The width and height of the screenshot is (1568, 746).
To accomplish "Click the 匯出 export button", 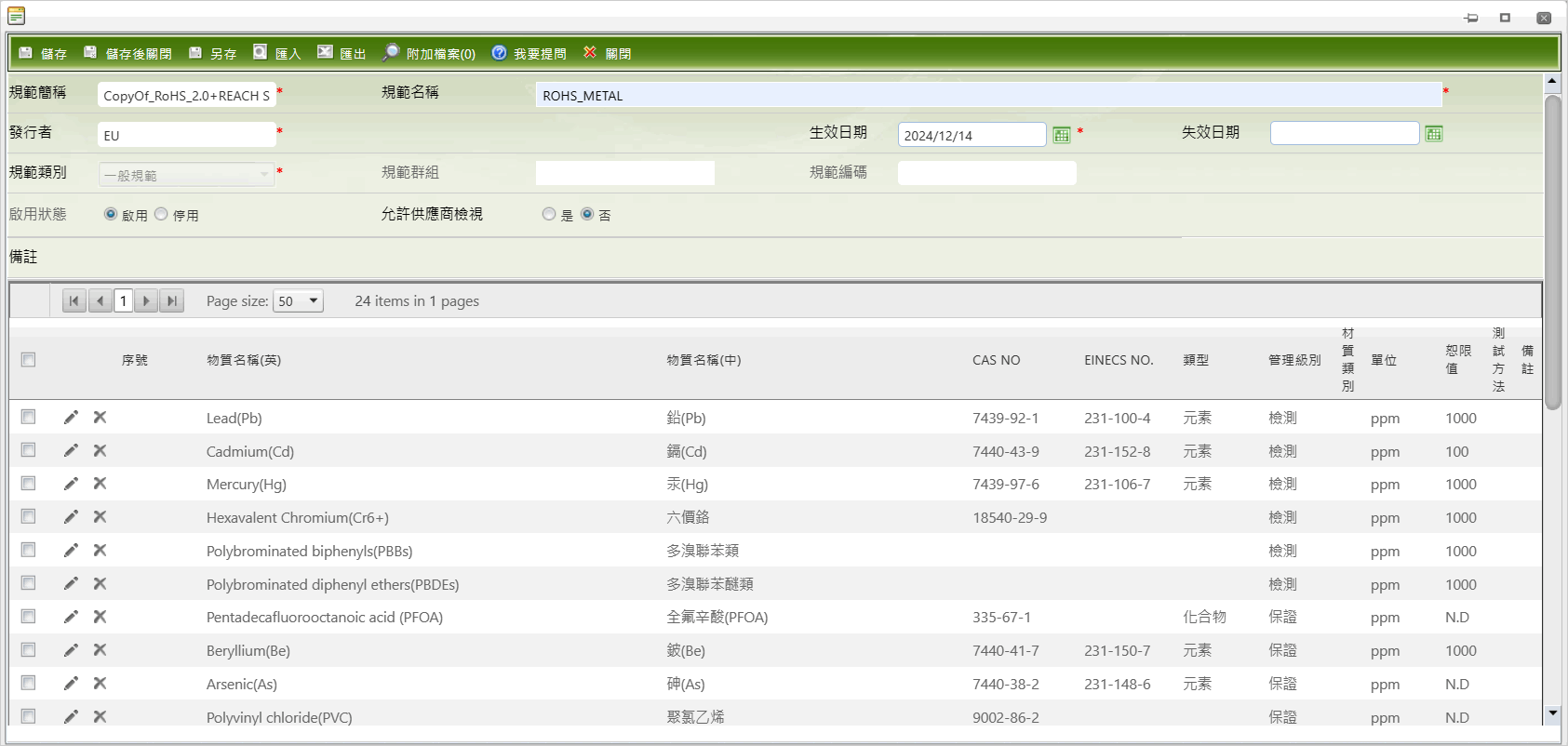I will pyautogui.click(x=342, y=54).
